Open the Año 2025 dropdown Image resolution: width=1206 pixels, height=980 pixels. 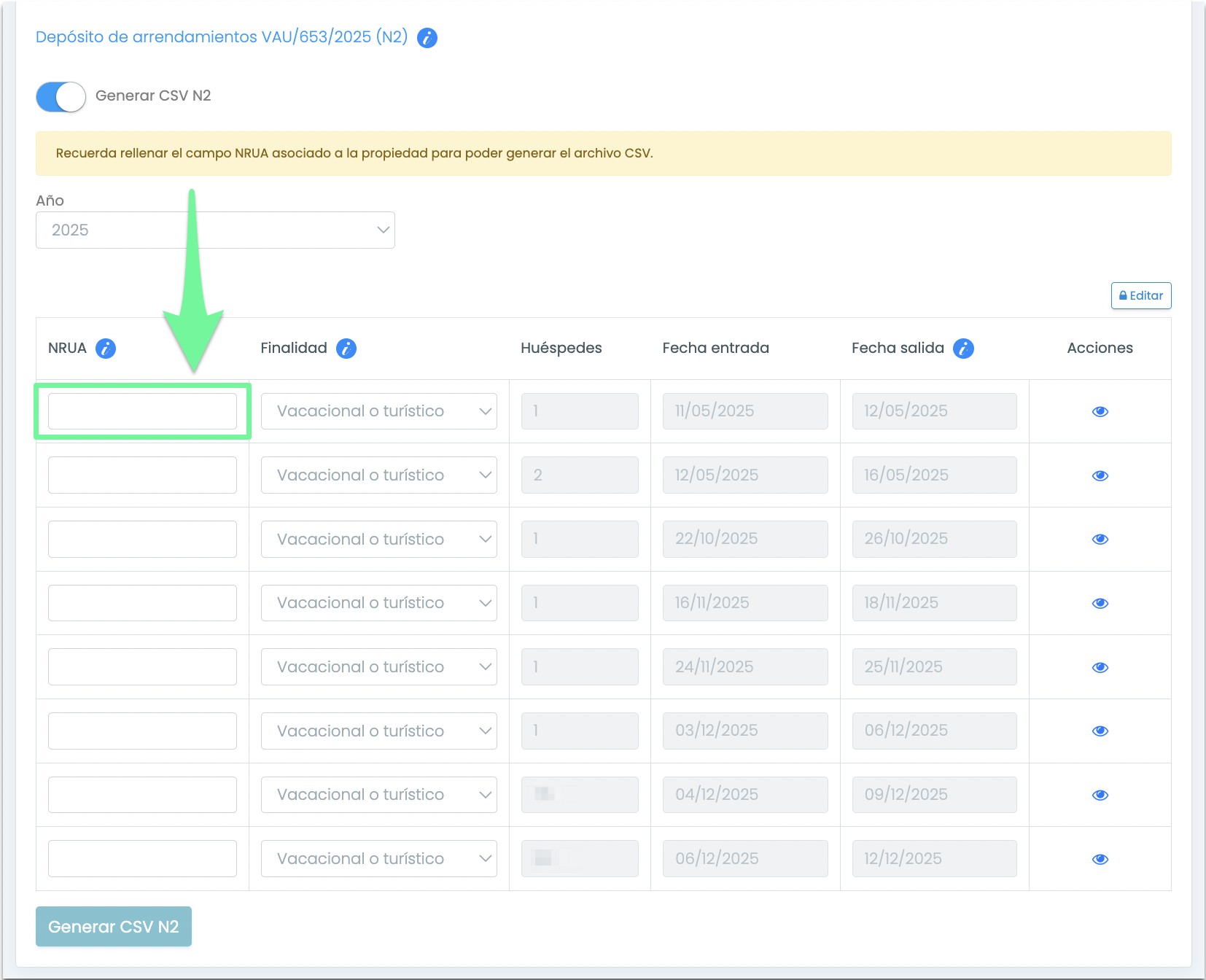215,230
